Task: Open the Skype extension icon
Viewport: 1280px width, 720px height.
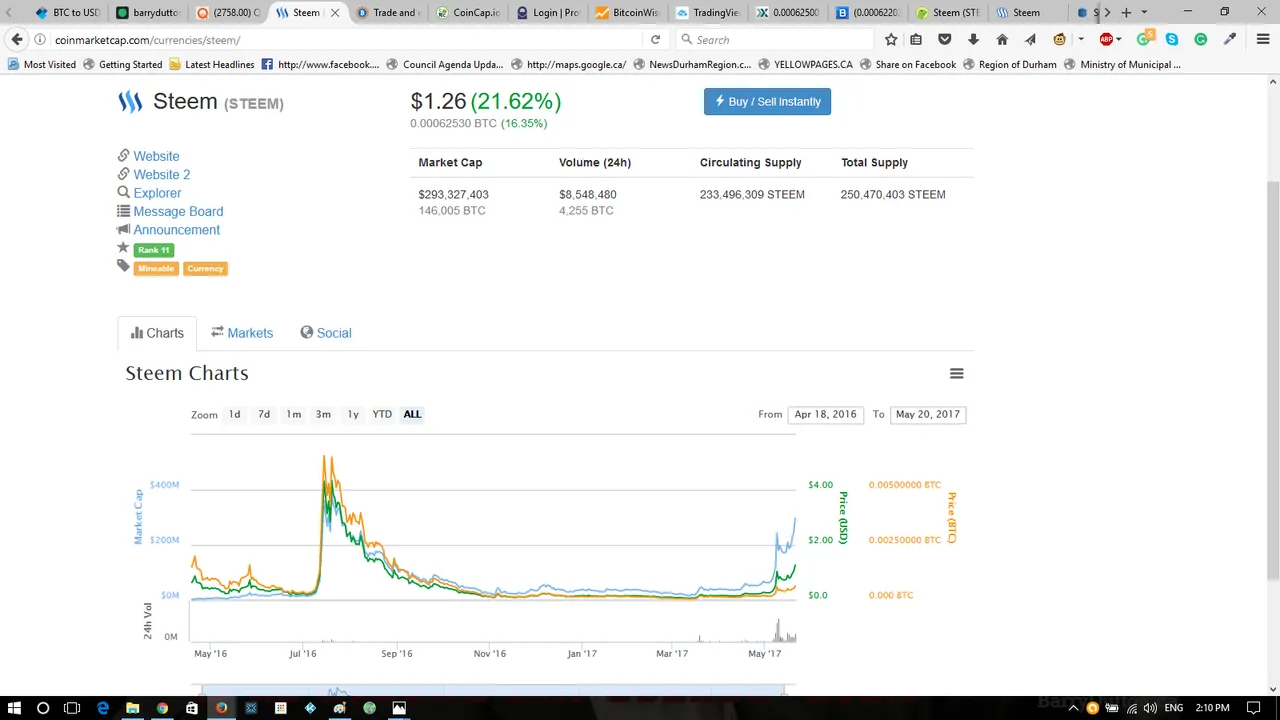Action: [x=1172, y=40]
